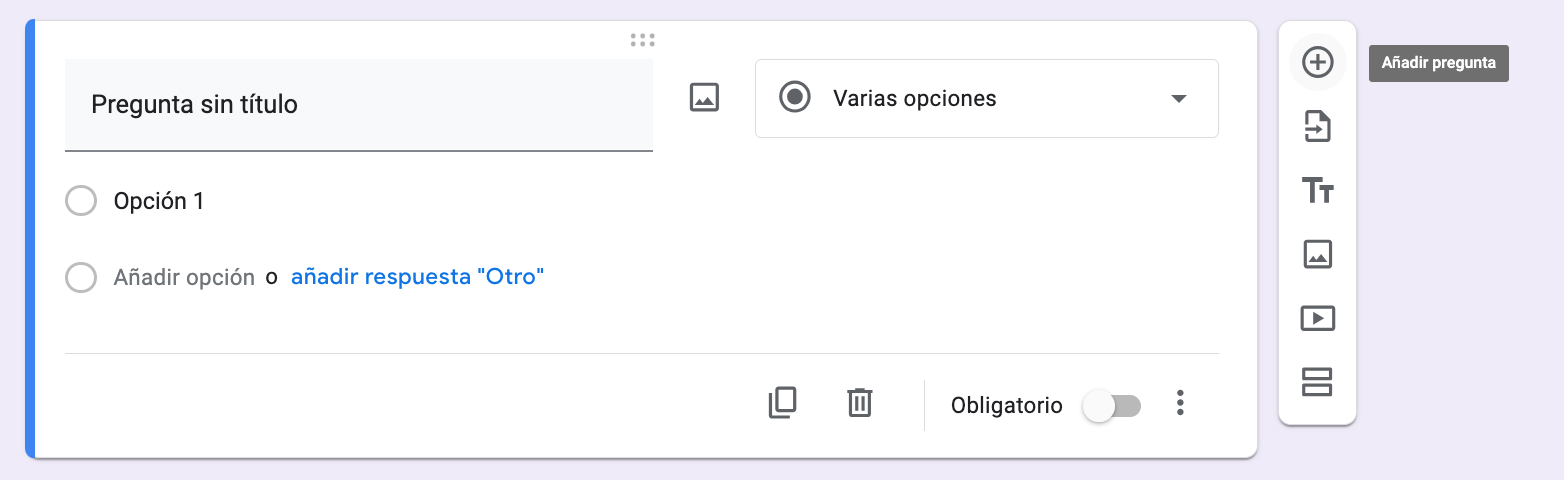Add an image from the sidebar

pyautogui.click(x=1317, y=254)
